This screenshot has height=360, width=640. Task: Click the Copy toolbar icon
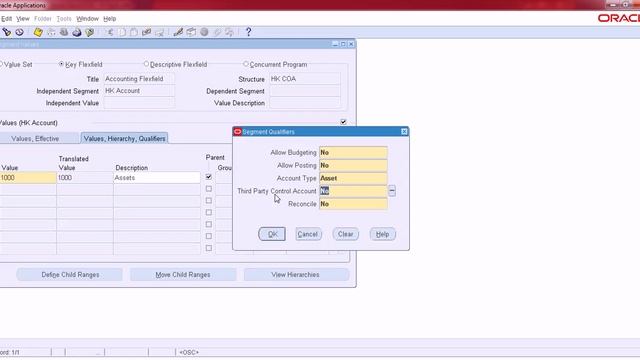point(122,32)
